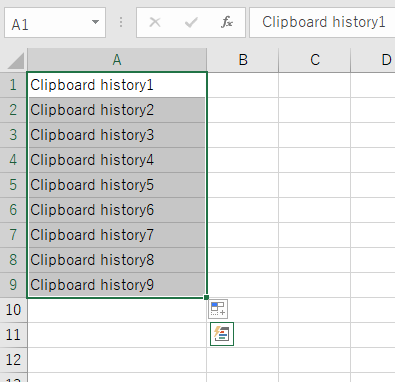Select column C header
The width and height of the screenshot is (395, 382).
tap(315, 60)
